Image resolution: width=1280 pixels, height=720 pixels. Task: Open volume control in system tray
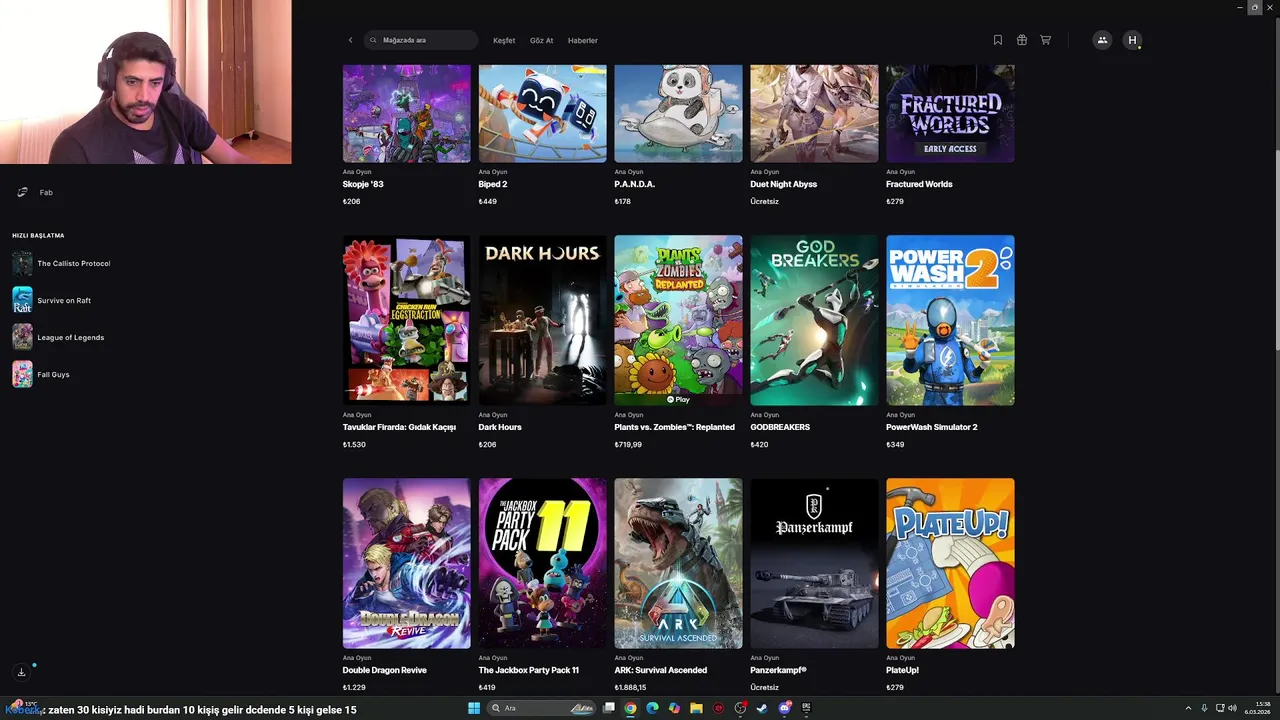1232,708
